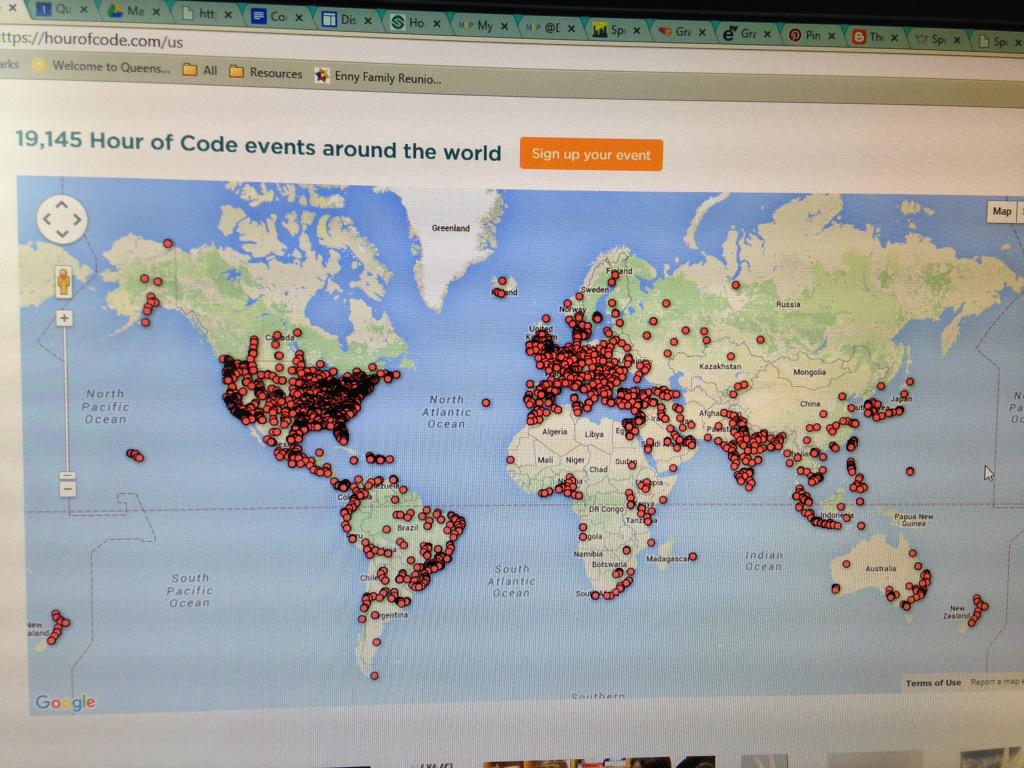This screenshot has height=768, width=1024.
Task: Open the All bookmarks folder icon
Action: tap(189, 73)
